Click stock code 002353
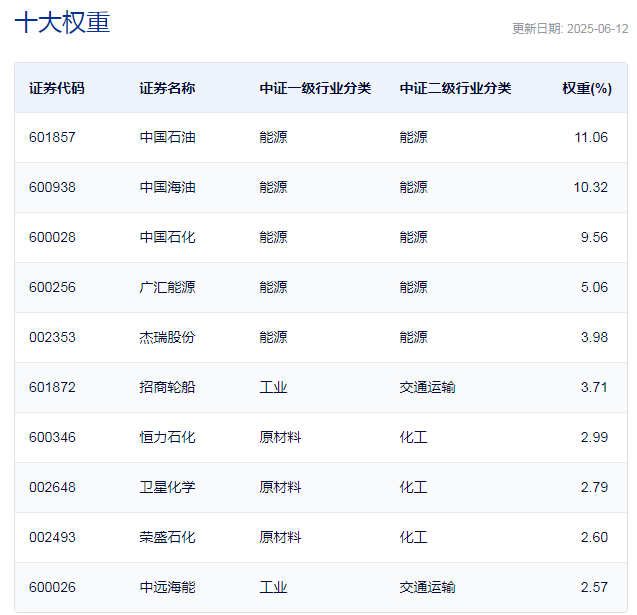The height and width of the screenshot is (615, 637). click(52, 337)
